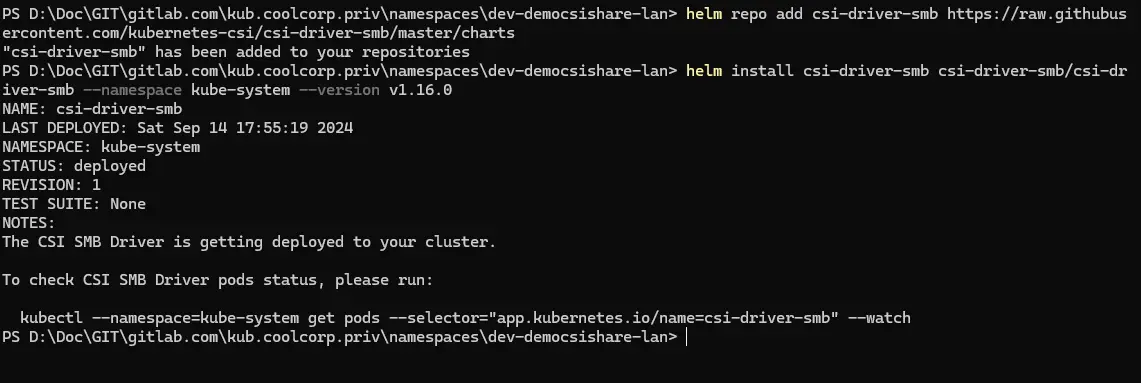
Task: Click the kubectl get pods command text
Action: pyautogui.click(x=465, y=317)
